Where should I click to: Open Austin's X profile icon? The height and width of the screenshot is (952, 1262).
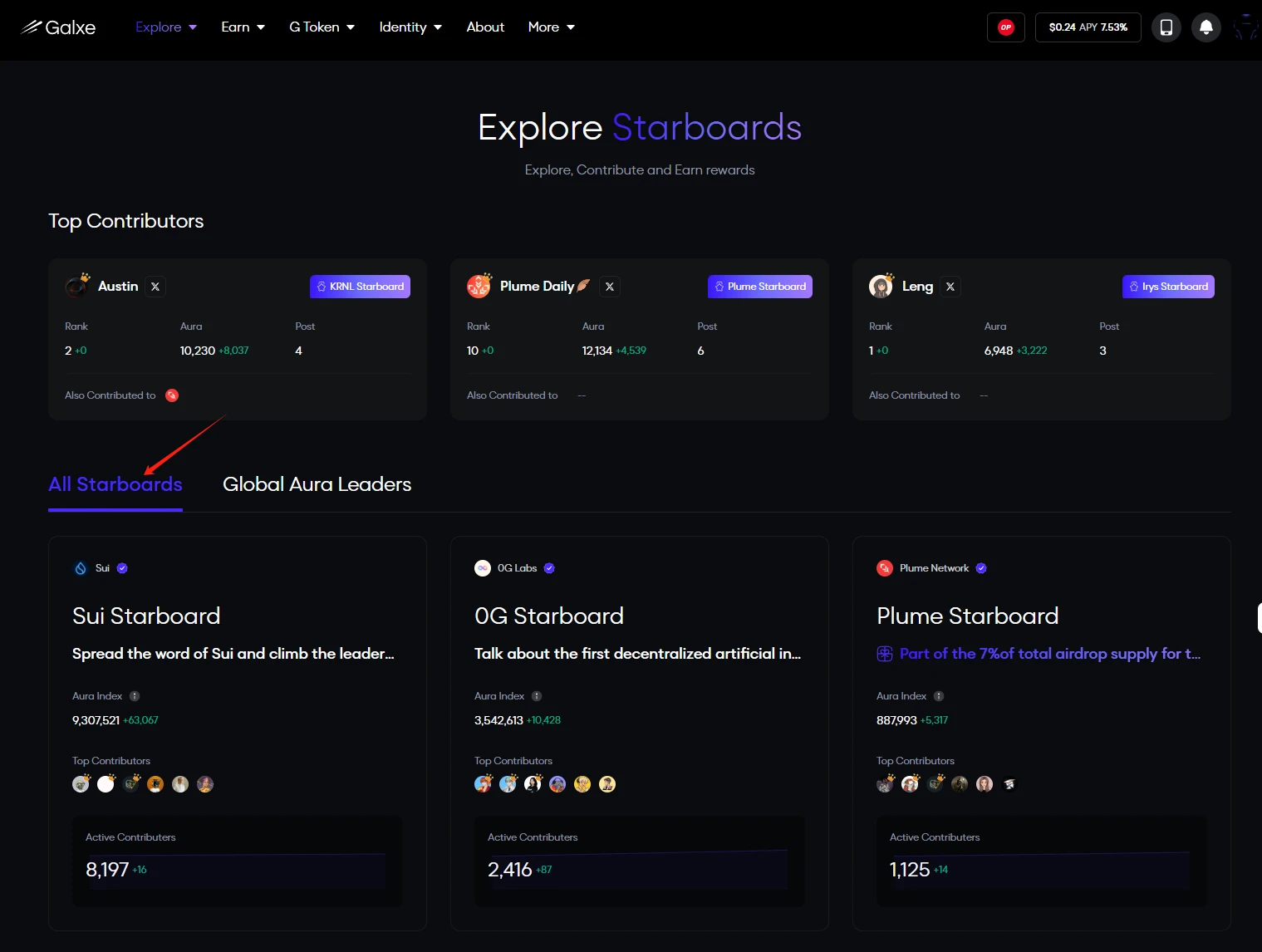(x=155, y=287)
